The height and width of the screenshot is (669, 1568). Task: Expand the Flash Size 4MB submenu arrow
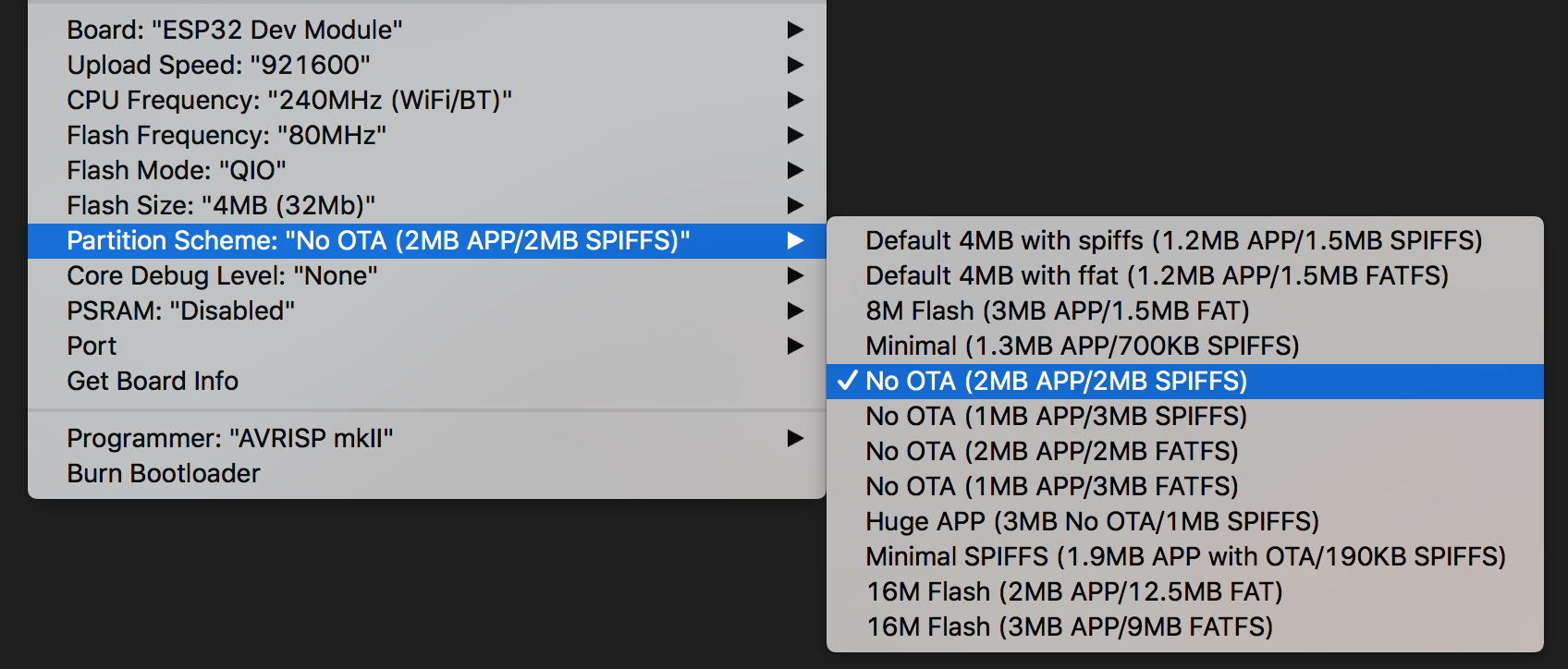[794, 205]
